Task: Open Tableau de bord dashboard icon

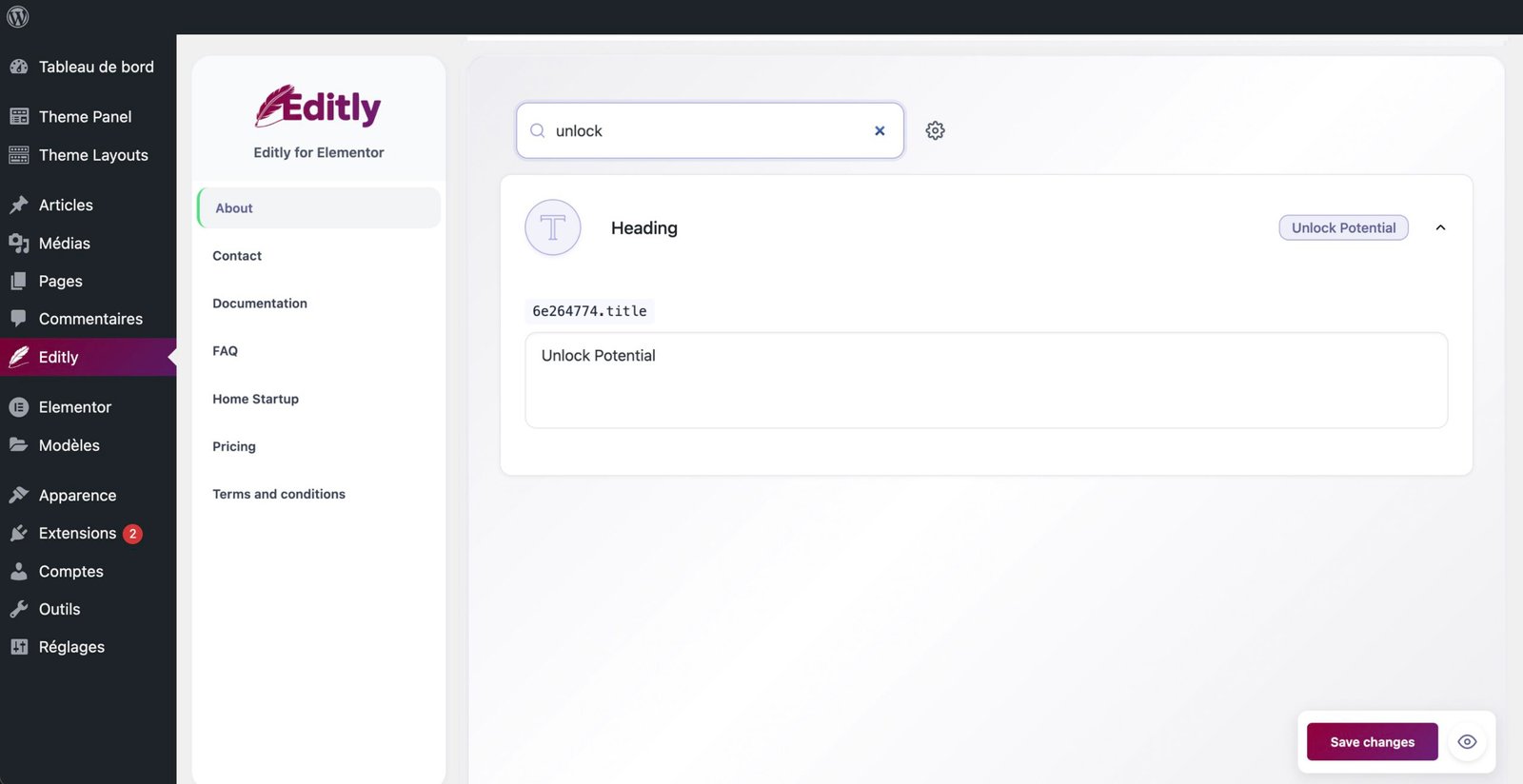Action: (x=19, y=67)
